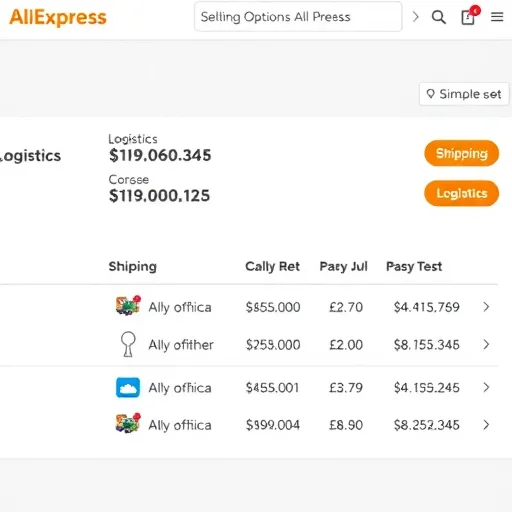
Task: Click the arrow next to search field
Action: click(415, 16)
